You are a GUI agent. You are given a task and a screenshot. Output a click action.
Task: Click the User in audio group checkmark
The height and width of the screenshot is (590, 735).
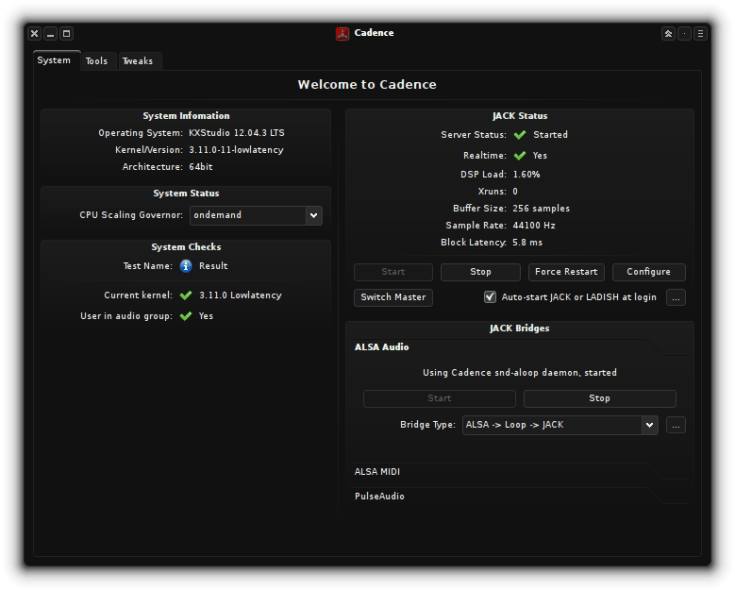click(x=185, y=316)
